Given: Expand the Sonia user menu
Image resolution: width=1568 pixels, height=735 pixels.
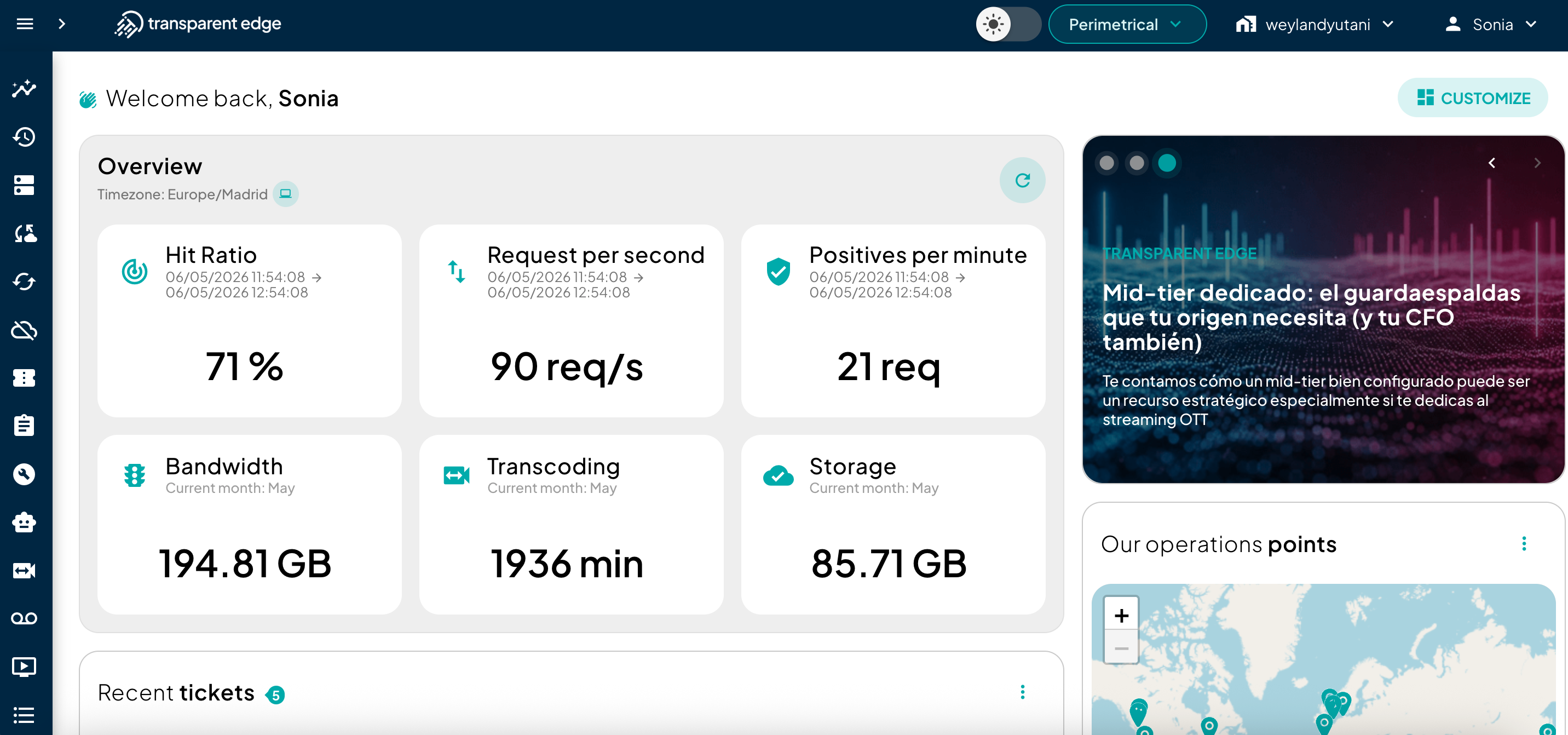Looking at the screenshot, I should [1492, 24].
